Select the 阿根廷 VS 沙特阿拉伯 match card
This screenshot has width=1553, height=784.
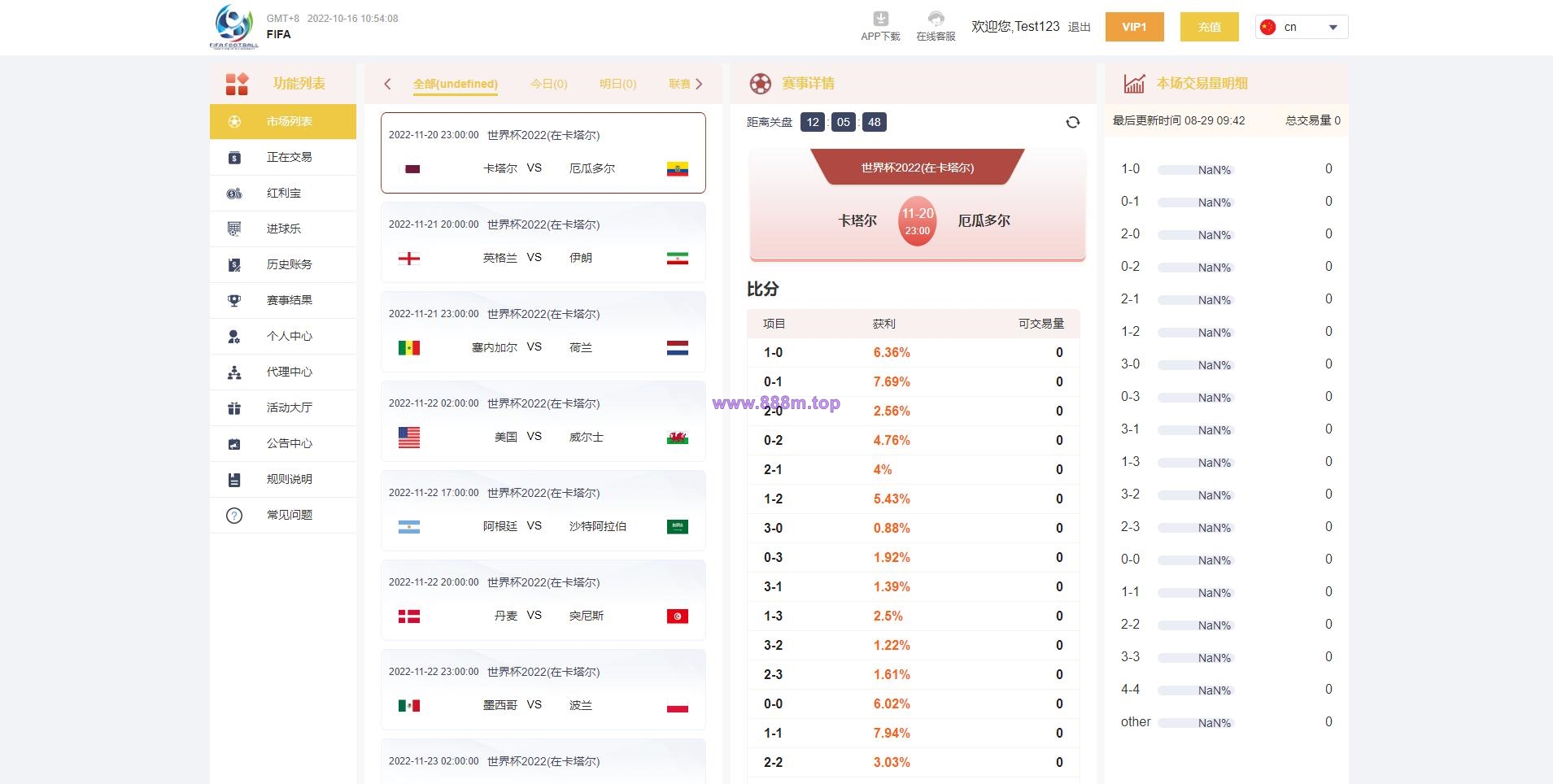(543, 511)
